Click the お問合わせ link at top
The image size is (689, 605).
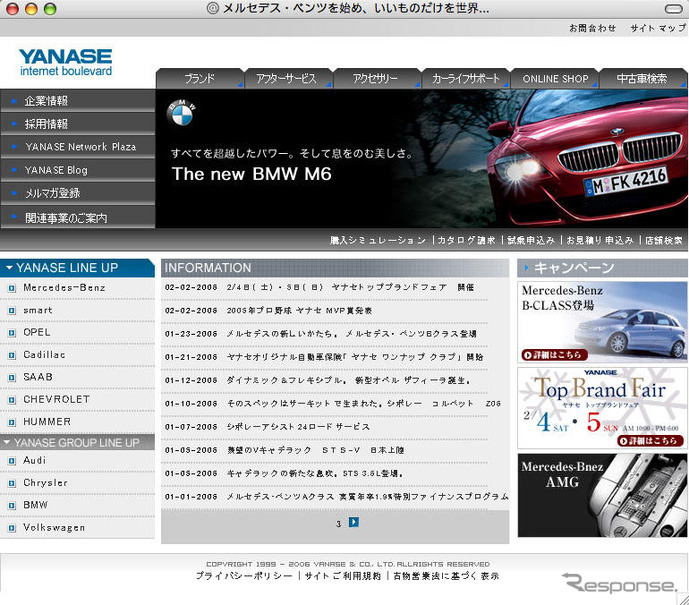pyautogui.click(x=592, y=28)
